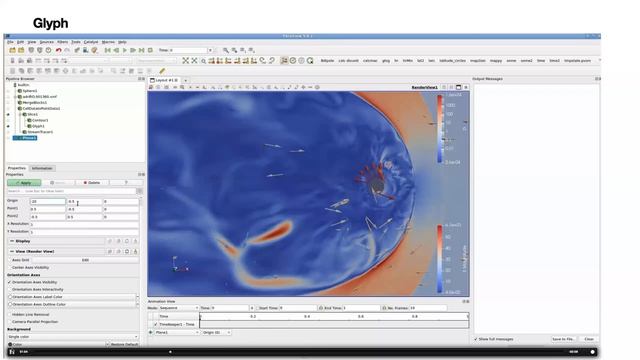The width and height of the screenshot is (640, 360).
Task: Open the Origin (0) property dropdown
Action: (x=216, y=332)
